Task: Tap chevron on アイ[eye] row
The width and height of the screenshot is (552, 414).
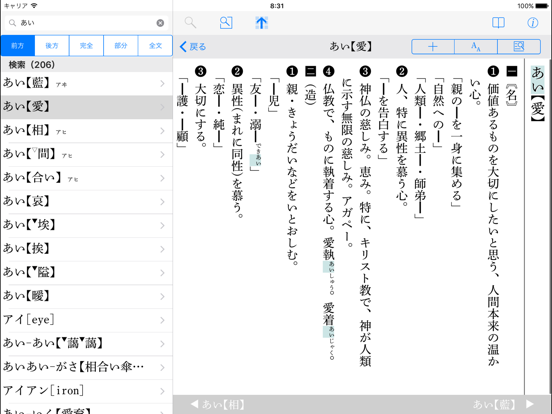Action: (x=162, y=320)
